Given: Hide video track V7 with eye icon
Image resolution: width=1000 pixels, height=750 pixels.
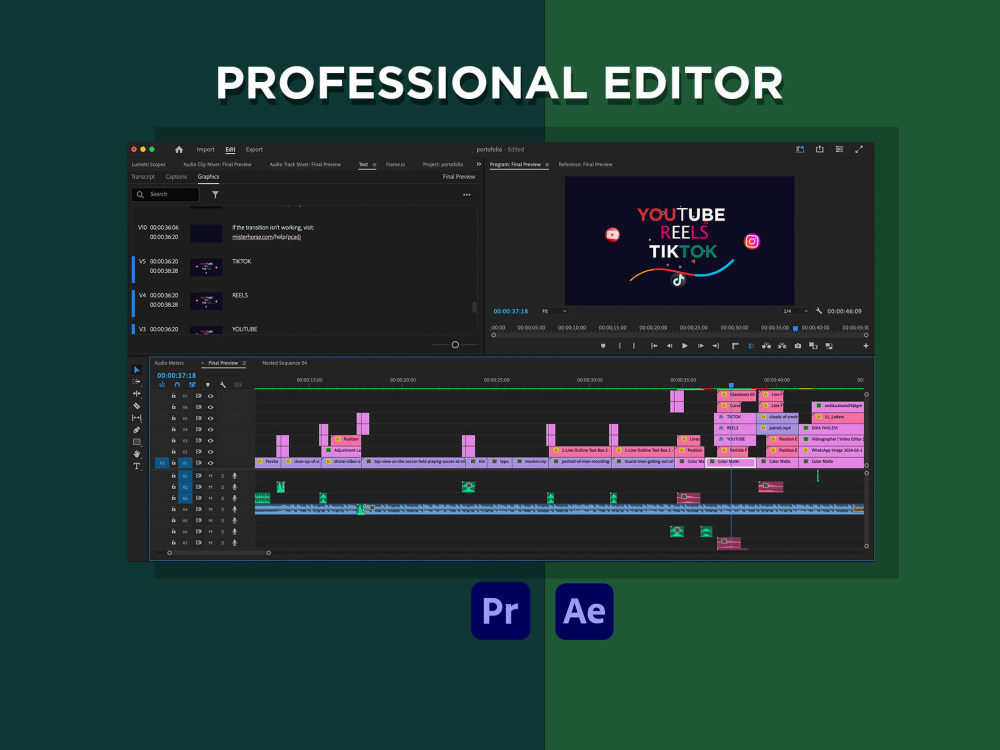Looking at the screenshot, I should point(210,396).
